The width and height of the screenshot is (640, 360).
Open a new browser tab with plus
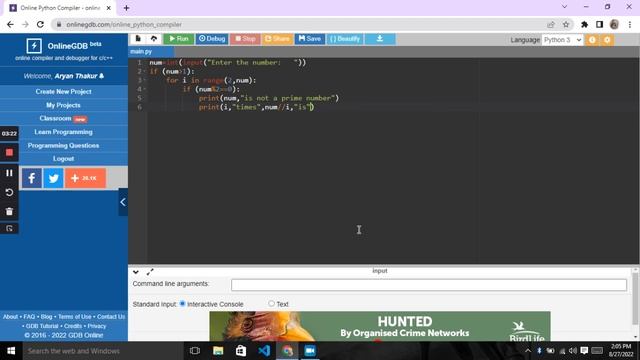[x=126, y=8]
